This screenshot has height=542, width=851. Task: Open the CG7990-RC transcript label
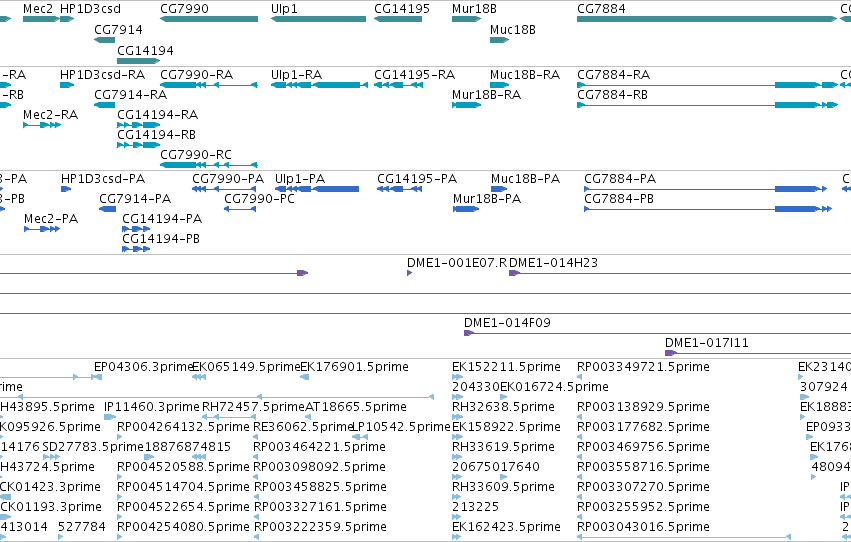pyautogui.click(x=196, y=155)
